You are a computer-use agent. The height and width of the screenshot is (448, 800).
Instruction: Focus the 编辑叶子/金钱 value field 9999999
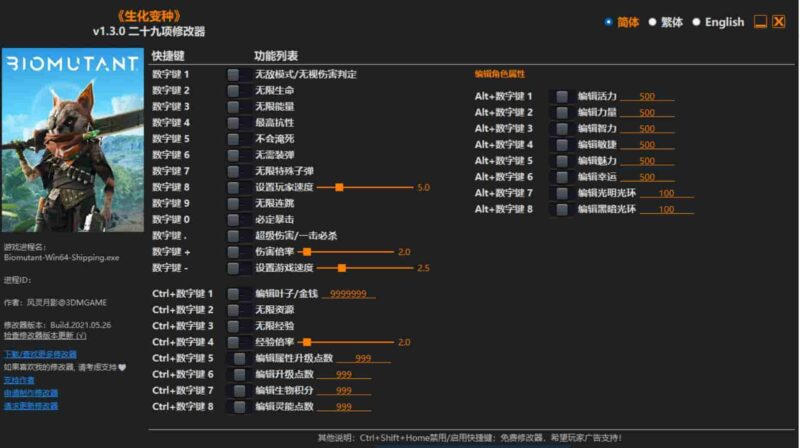[x=348, y=294]
